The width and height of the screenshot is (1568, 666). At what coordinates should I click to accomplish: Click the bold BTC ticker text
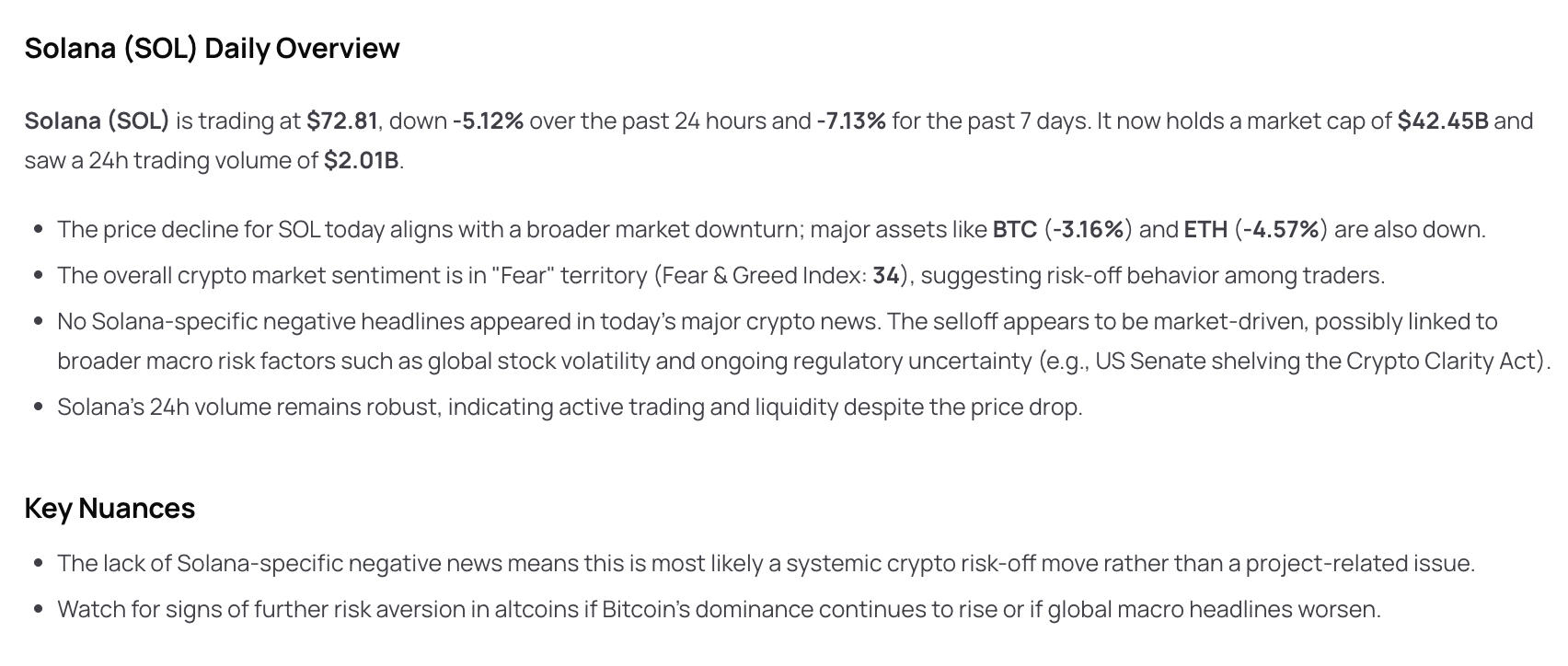click(x=1015, y=229)
